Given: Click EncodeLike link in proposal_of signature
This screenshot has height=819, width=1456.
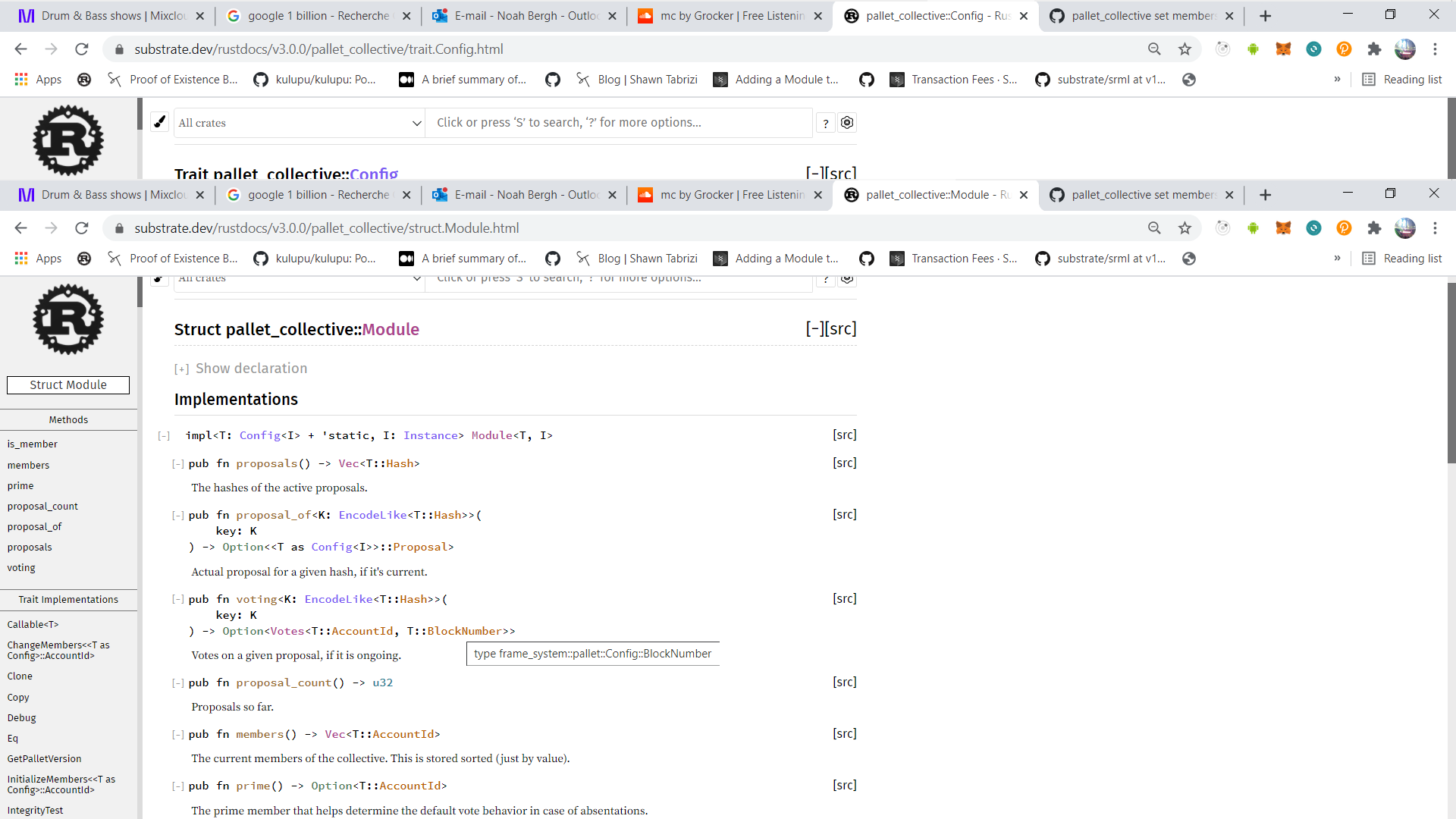Looking at the screenshot, I should (x=372, y=515).
